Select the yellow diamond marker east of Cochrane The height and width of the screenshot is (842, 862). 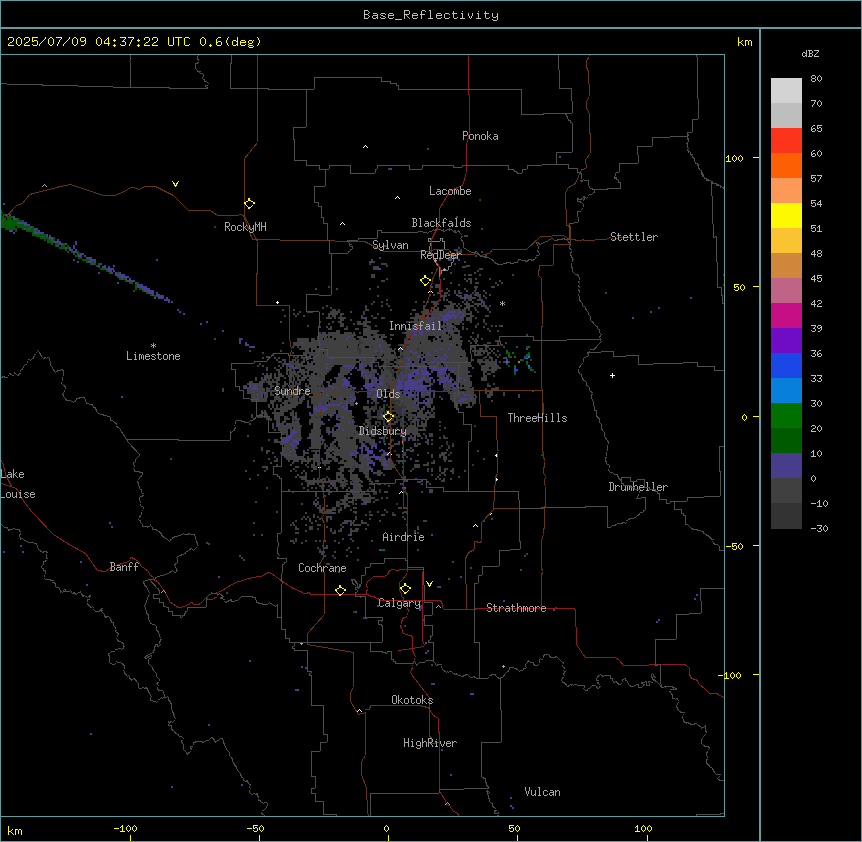coord(340,590)
